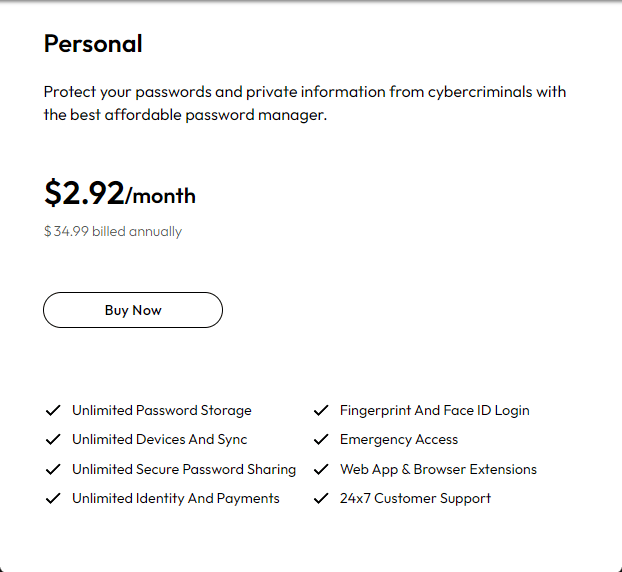Click the $34.99 billed annually note

coord(113,231)
